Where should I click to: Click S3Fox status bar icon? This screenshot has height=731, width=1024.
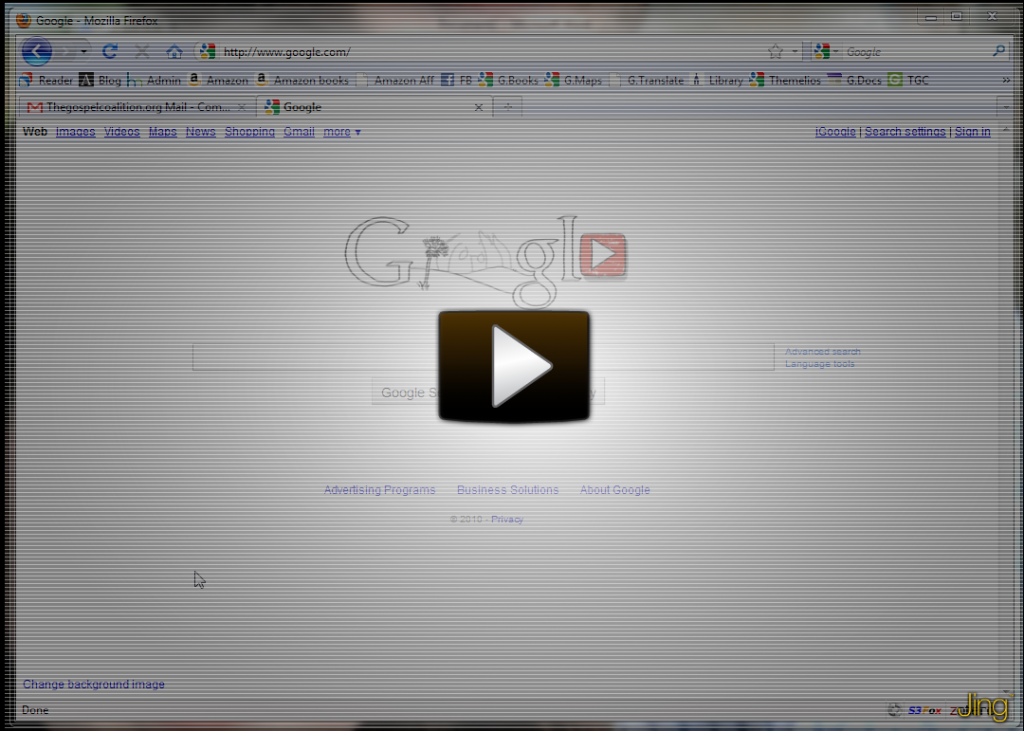point(924,710)
